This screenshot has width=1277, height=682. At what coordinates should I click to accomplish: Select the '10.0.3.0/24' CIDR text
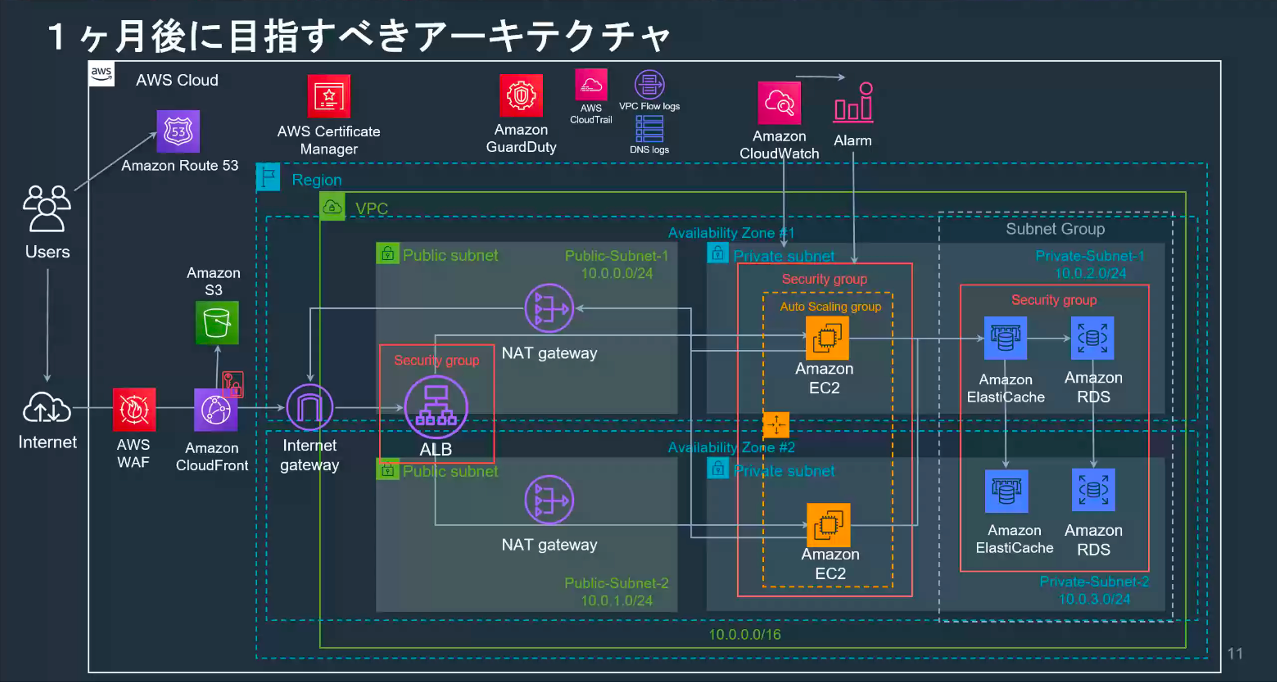[x=1095, y=599]
